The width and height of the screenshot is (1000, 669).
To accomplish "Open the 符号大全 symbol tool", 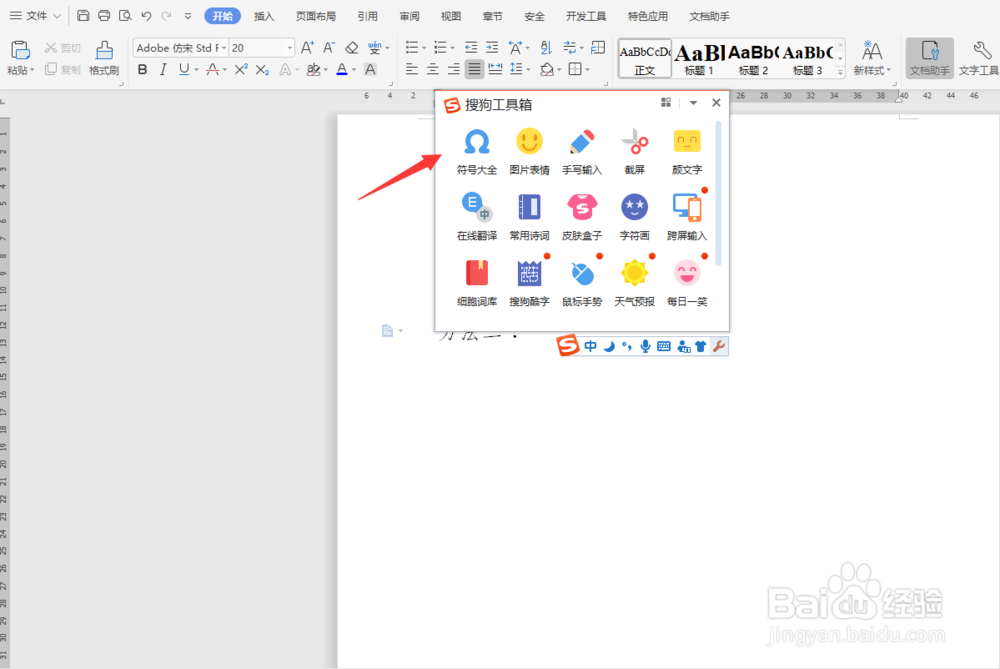I will (x=476, y=151).
